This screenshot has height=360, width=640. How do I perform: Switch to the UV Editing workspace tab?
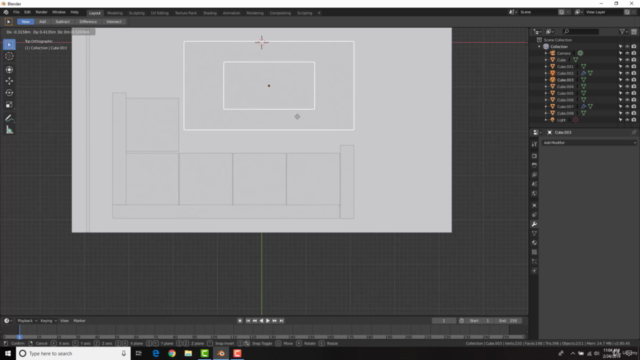coord(160,13)
